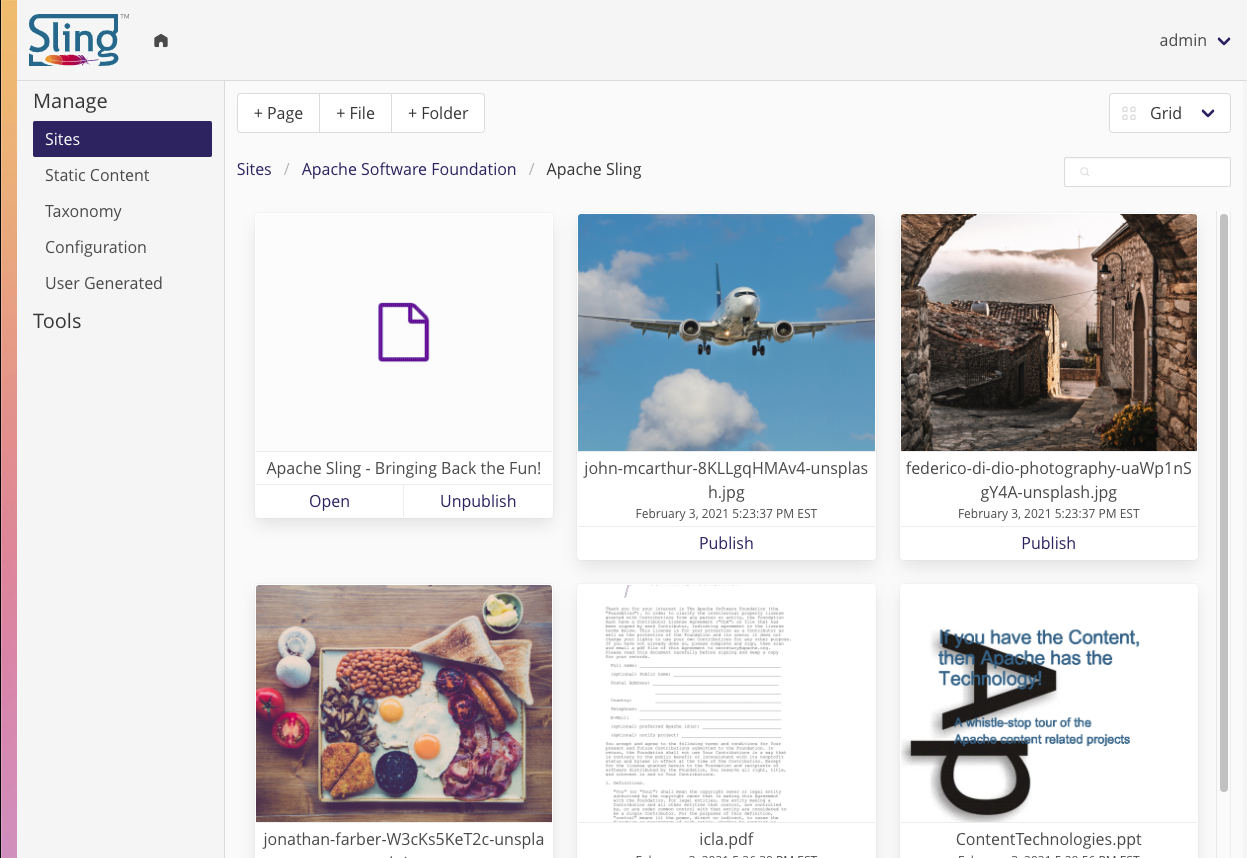Click the search magnifier icon
The width and height of the screenshot is (1247, 858).
[1084, 172]
